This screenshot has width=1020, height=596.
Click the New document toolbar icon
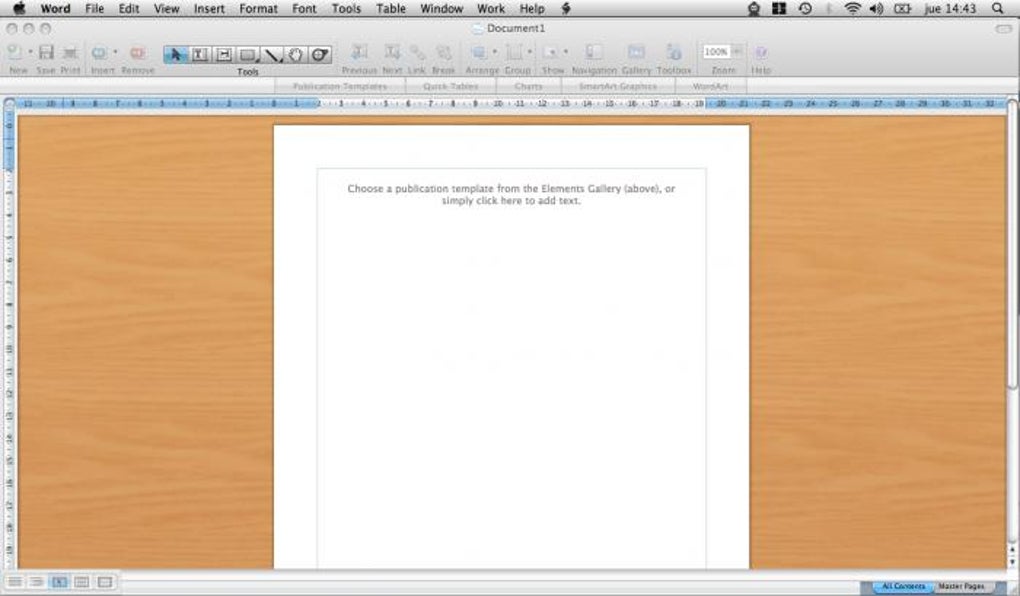14,52
